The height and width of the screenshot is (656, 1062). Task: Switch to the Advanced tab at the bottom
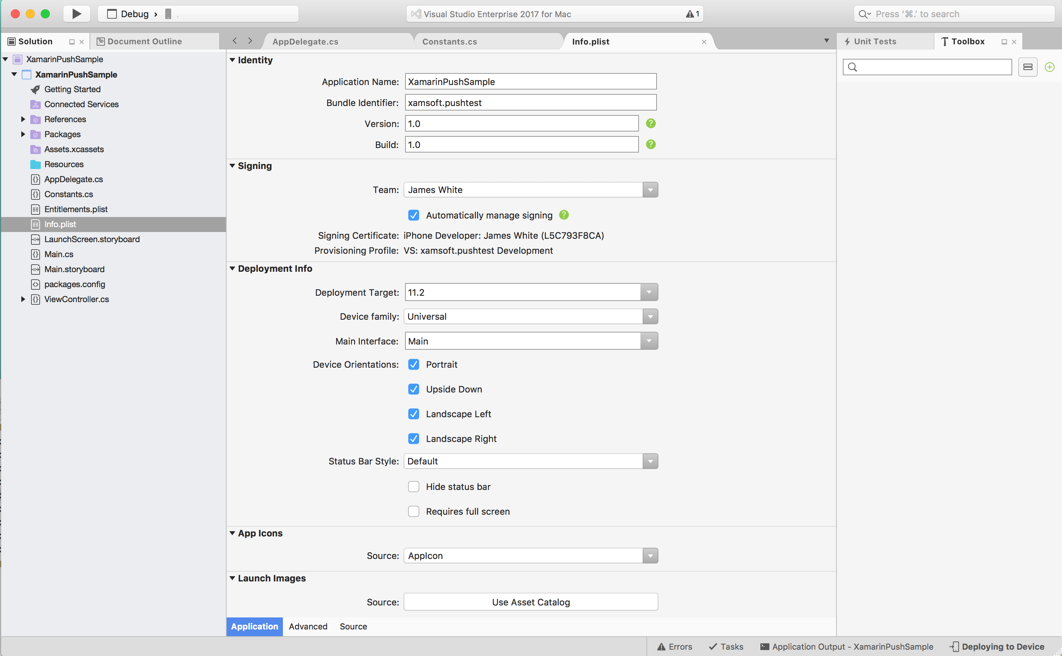coord(307,626)
